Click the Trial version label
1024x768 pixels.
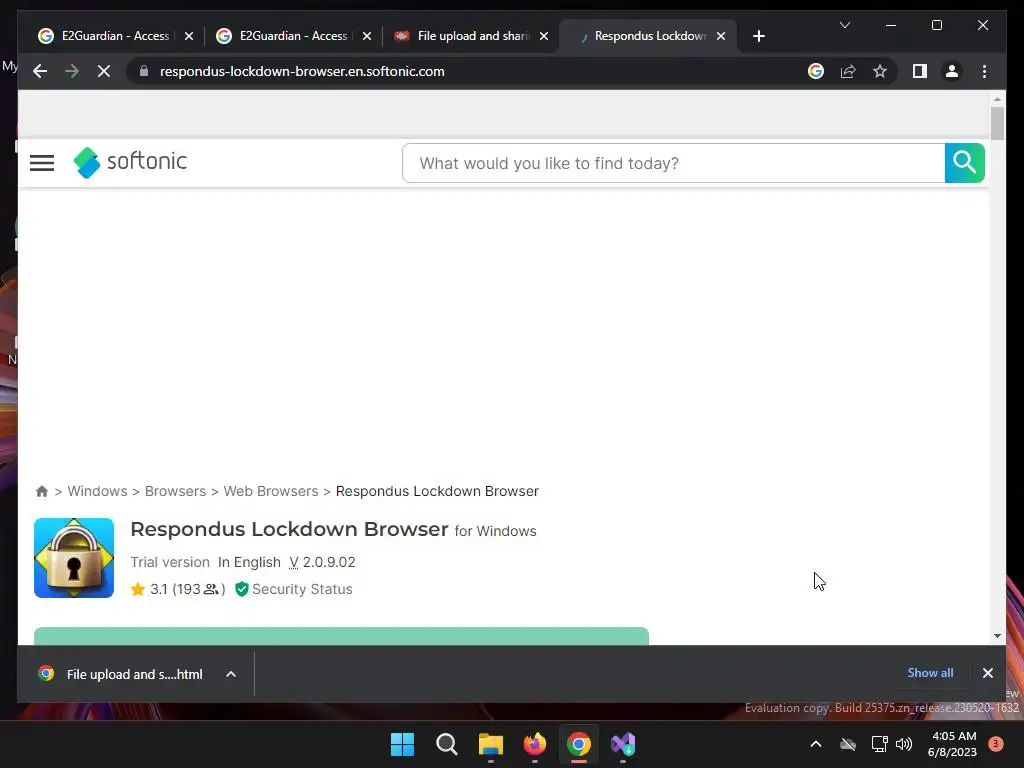pos(170,562)
